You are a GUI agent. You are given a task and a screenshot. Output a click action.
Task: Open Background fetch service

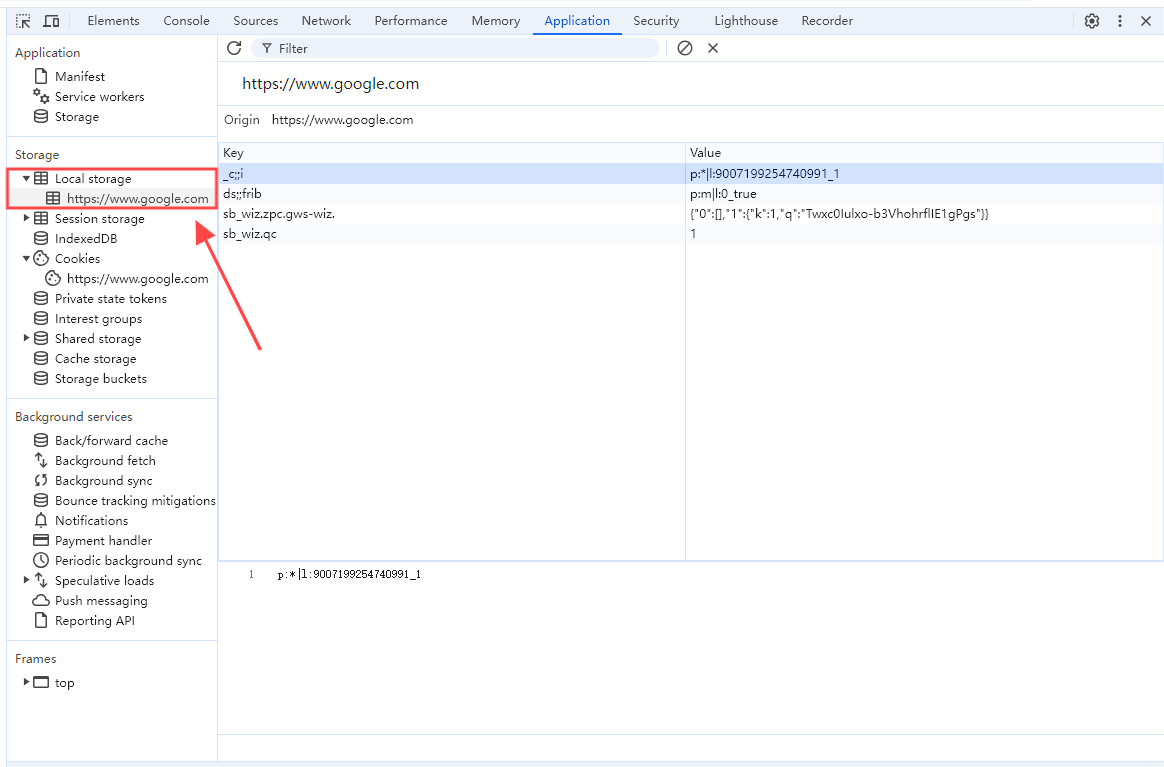105,460
